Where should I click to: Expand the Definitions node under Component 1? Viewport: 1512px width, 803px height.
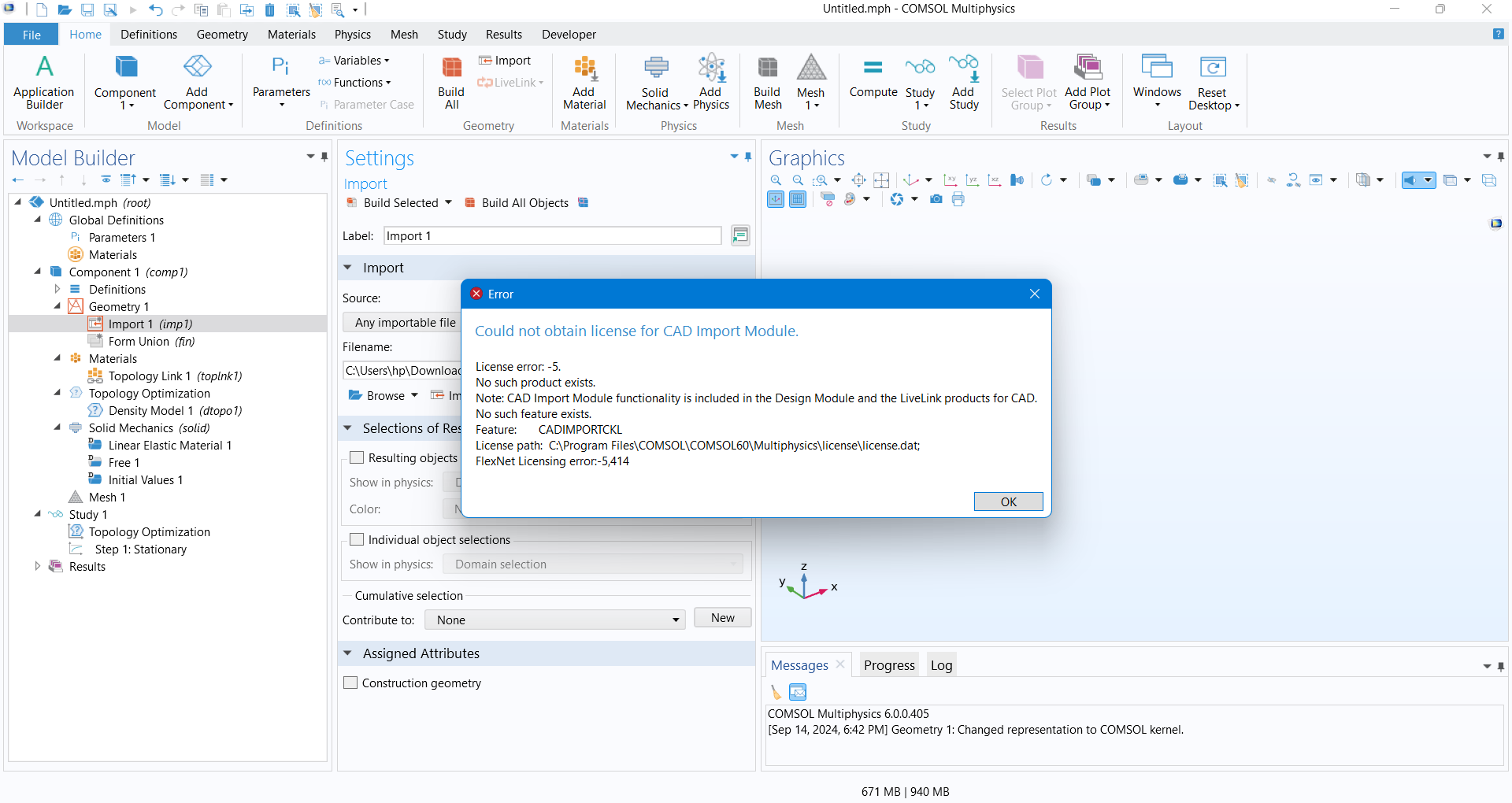pos(57,289)
